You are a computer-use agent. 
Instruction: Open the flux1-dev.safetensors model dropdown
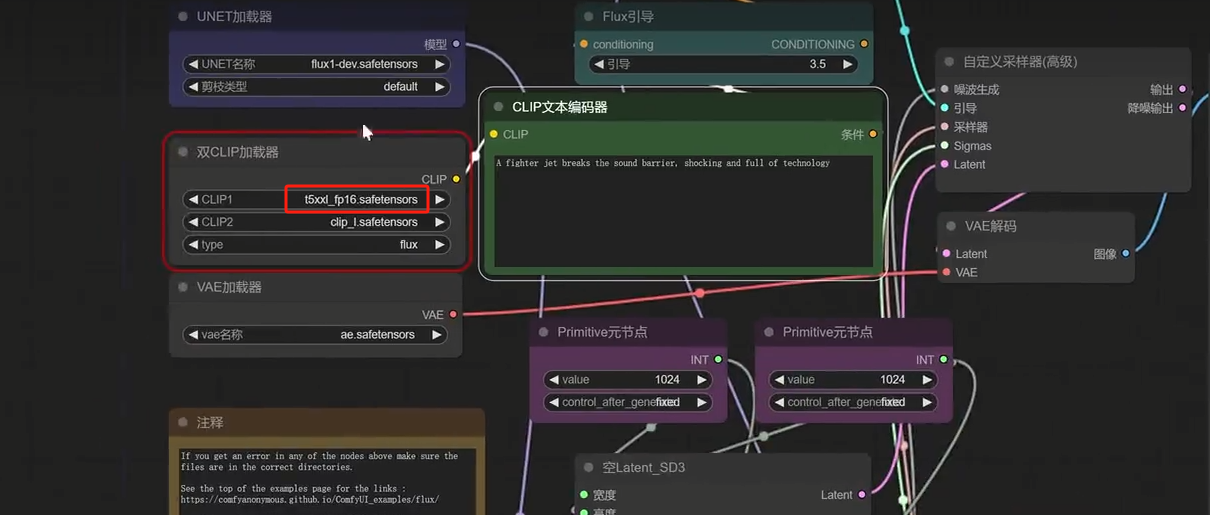(x=316, y=64)
